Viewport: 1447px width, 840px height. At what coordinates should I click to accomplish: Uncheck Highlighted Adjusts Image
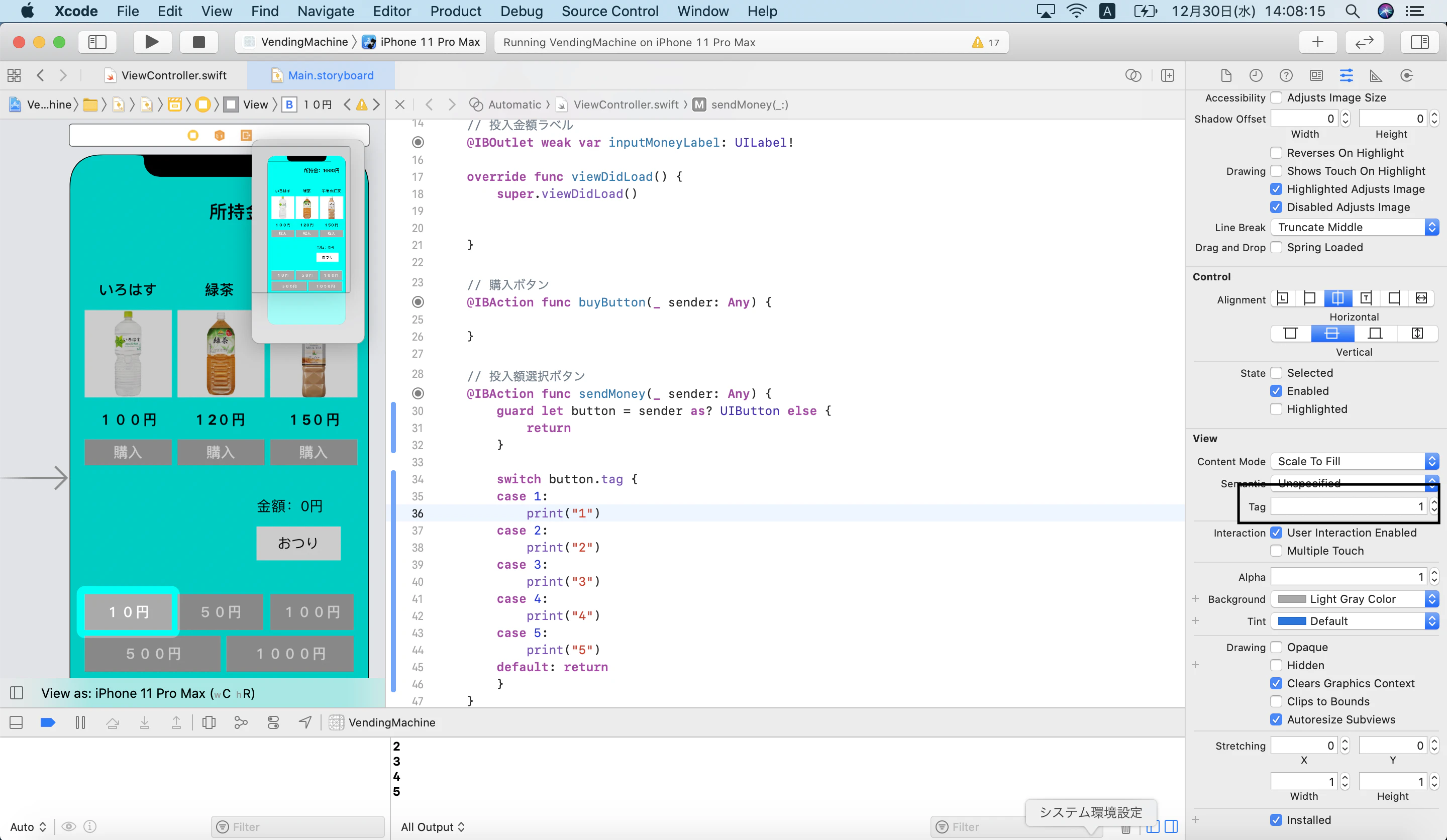point(1276,189)
